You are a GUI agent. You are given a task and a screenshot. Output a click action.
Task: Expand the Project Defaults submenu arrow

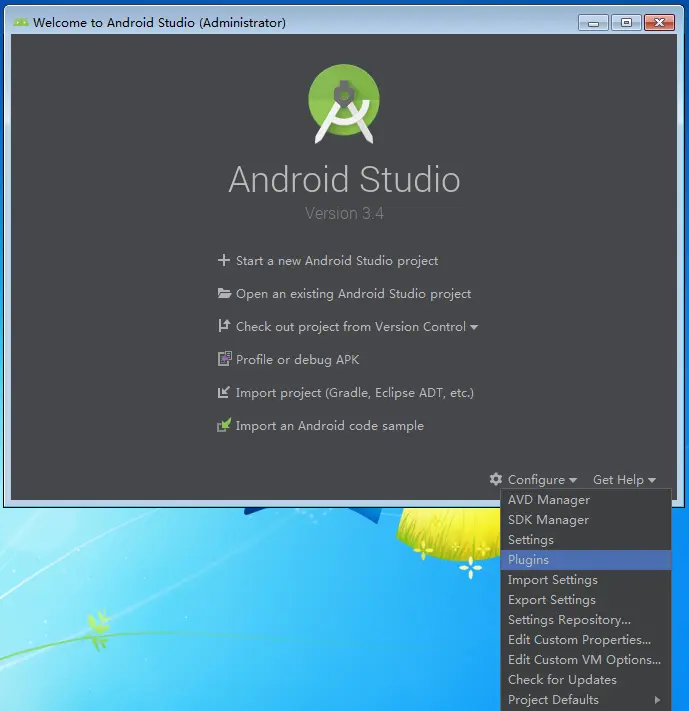point(657,700)
